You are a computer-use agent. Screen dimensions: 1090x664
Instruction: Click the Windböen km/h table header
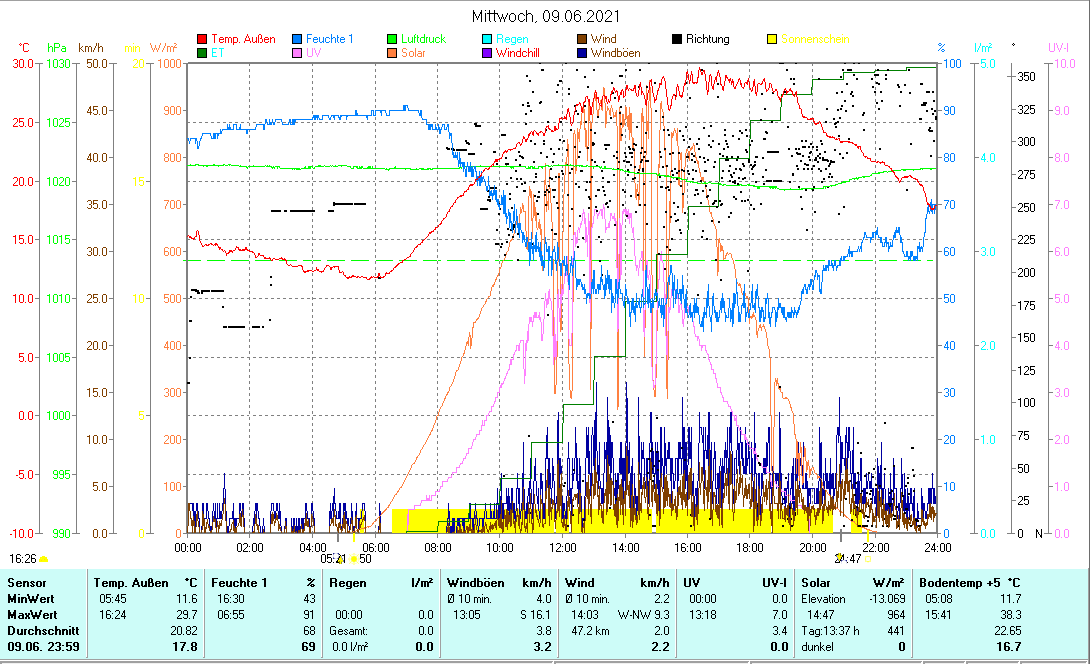(494, 582)
